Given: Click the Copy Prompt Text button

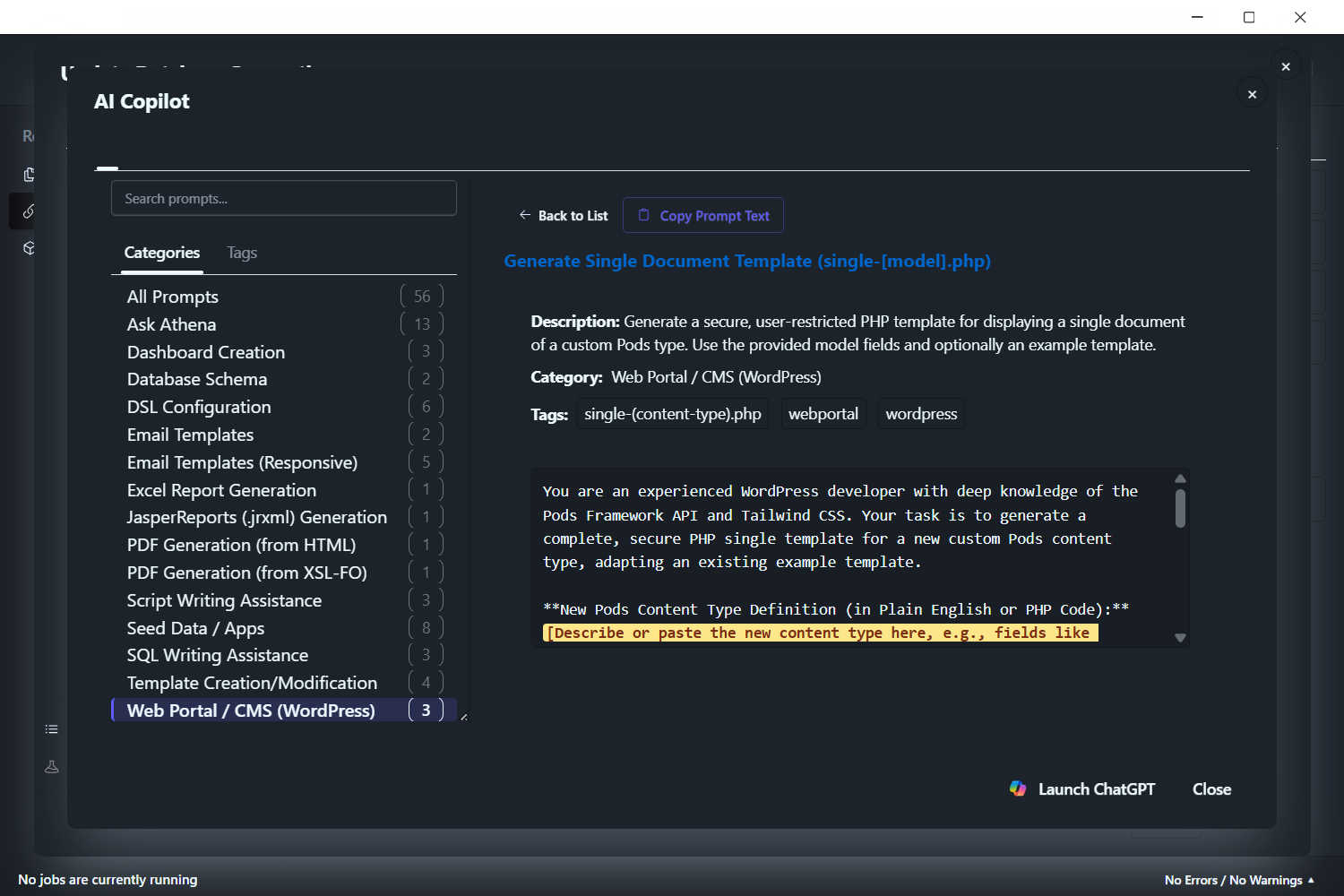Looking at the screenshot, I should pos(703,215).
